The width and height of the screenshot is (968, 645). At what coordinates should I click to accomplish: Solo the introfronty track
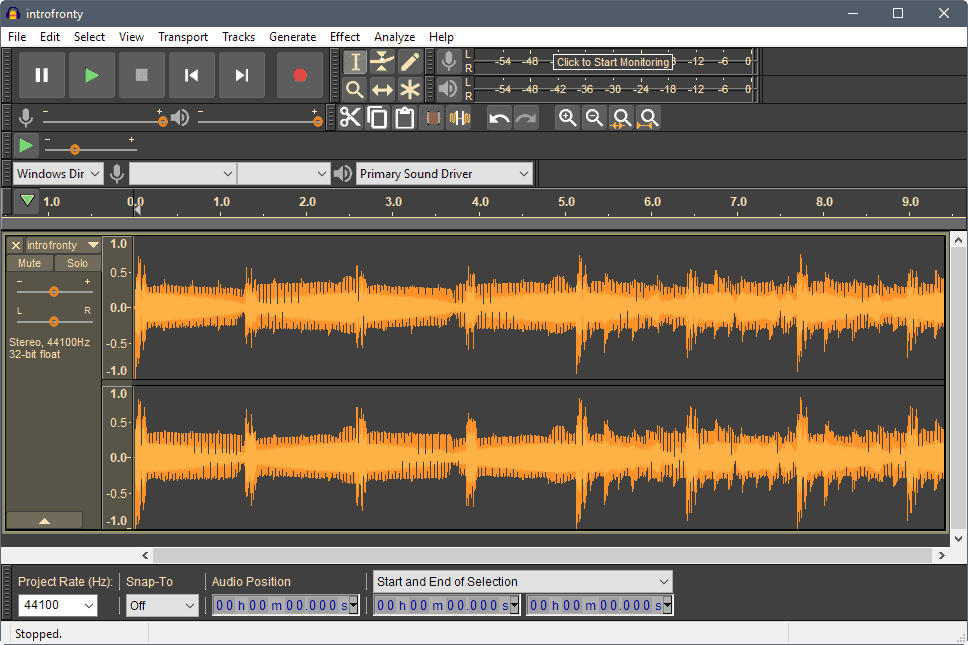77,263
